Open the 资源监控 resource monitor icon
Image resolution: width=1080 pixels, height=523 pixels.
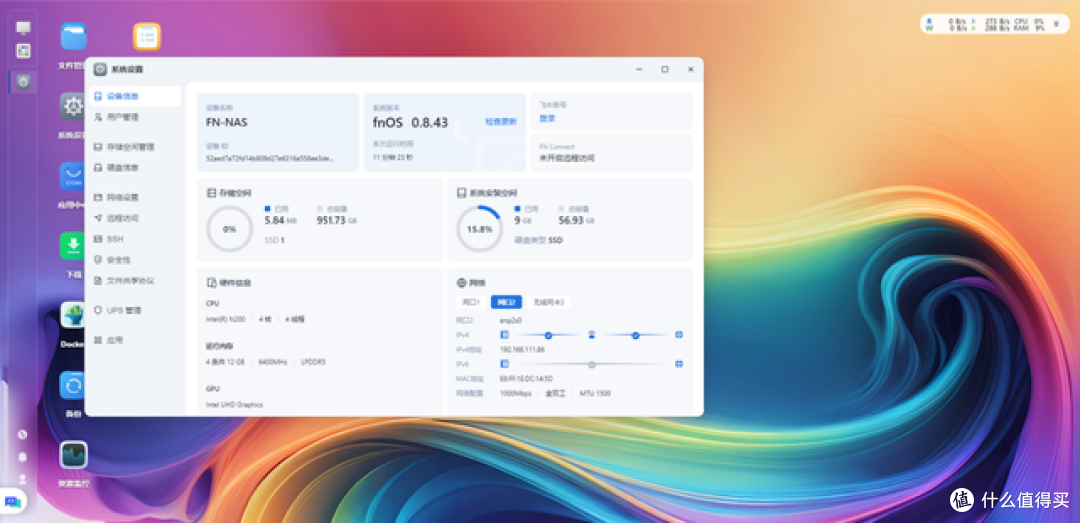point(73,455)
